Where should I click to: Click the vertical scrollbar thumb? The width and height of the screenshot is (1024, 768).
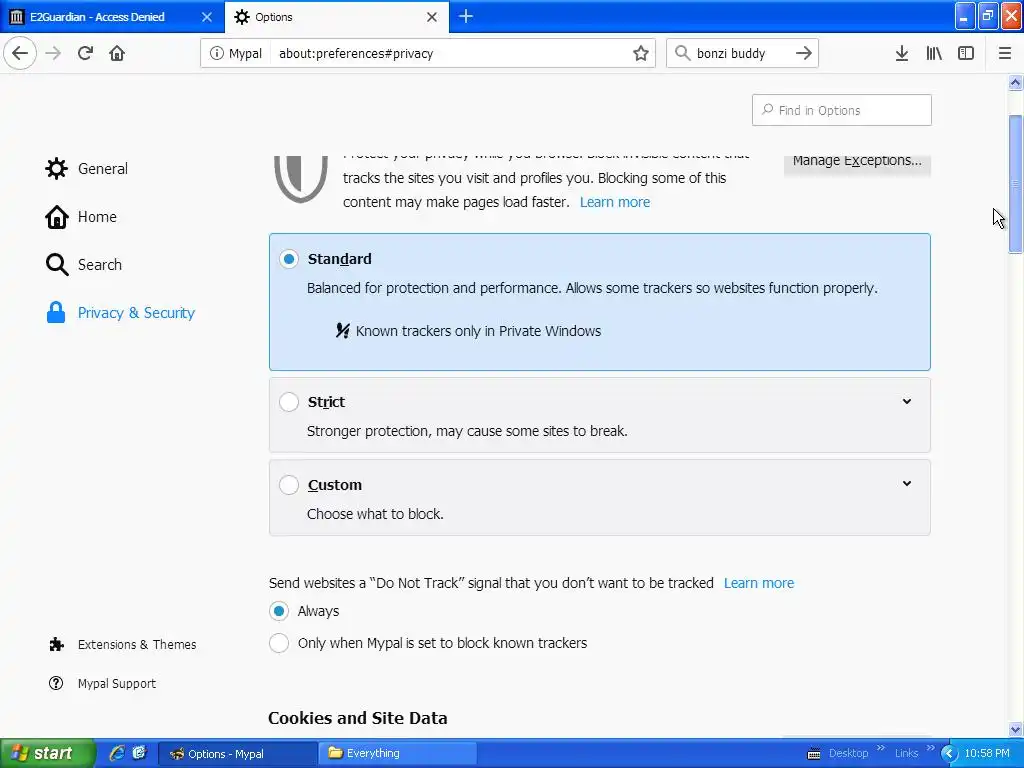[1016, 184]
